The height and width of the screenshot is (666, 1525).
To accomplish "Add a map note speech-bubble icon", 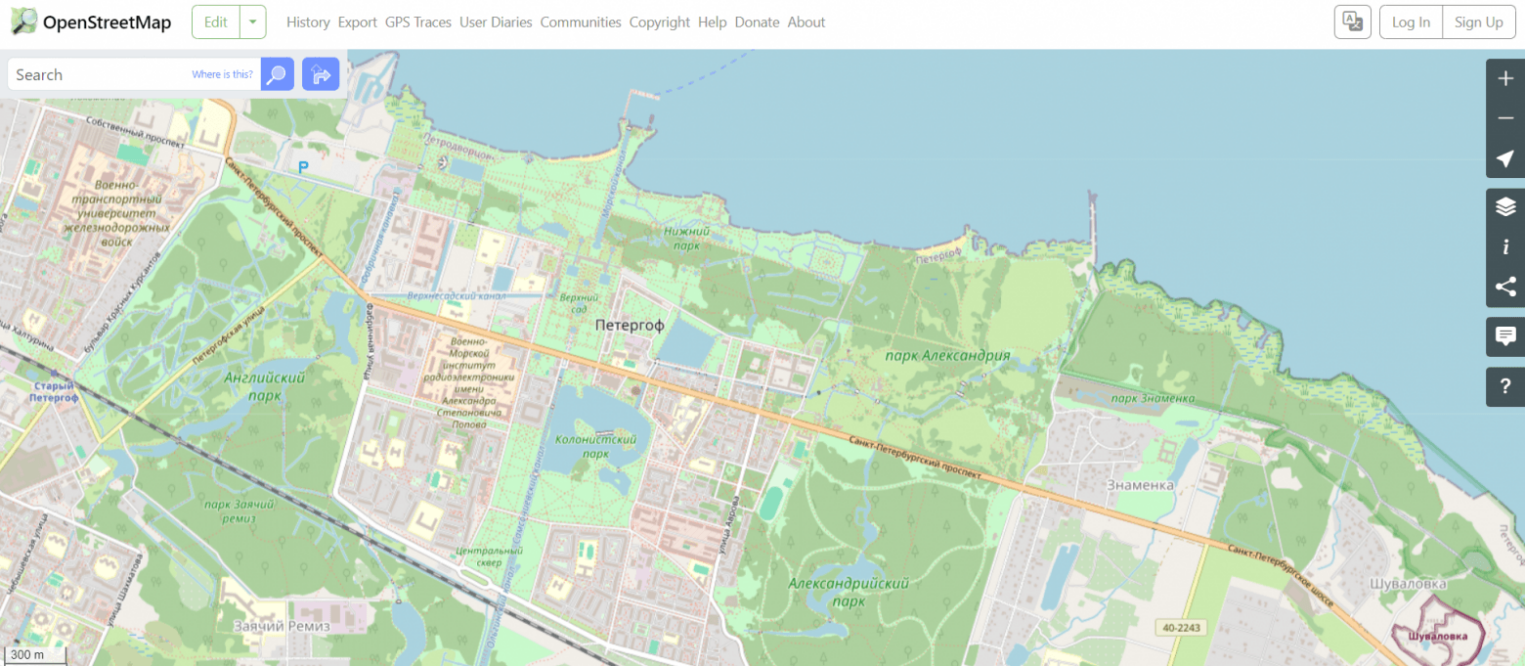I will (1505, 336).
